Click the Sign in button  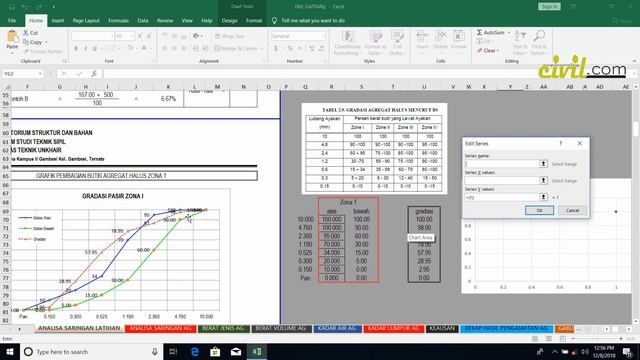[549, 7]
